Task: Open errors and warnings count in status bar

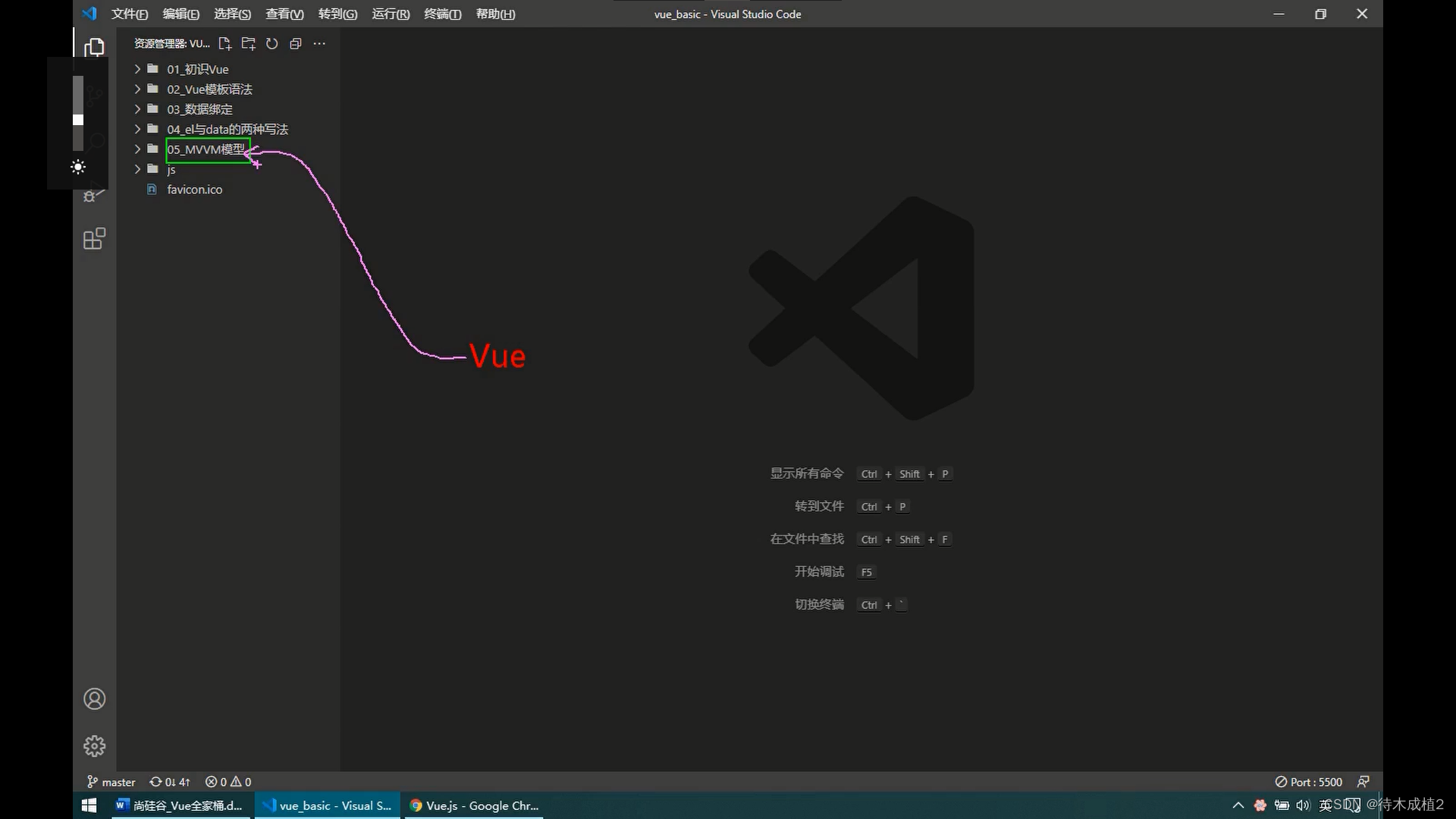Action: coord(228,782)
